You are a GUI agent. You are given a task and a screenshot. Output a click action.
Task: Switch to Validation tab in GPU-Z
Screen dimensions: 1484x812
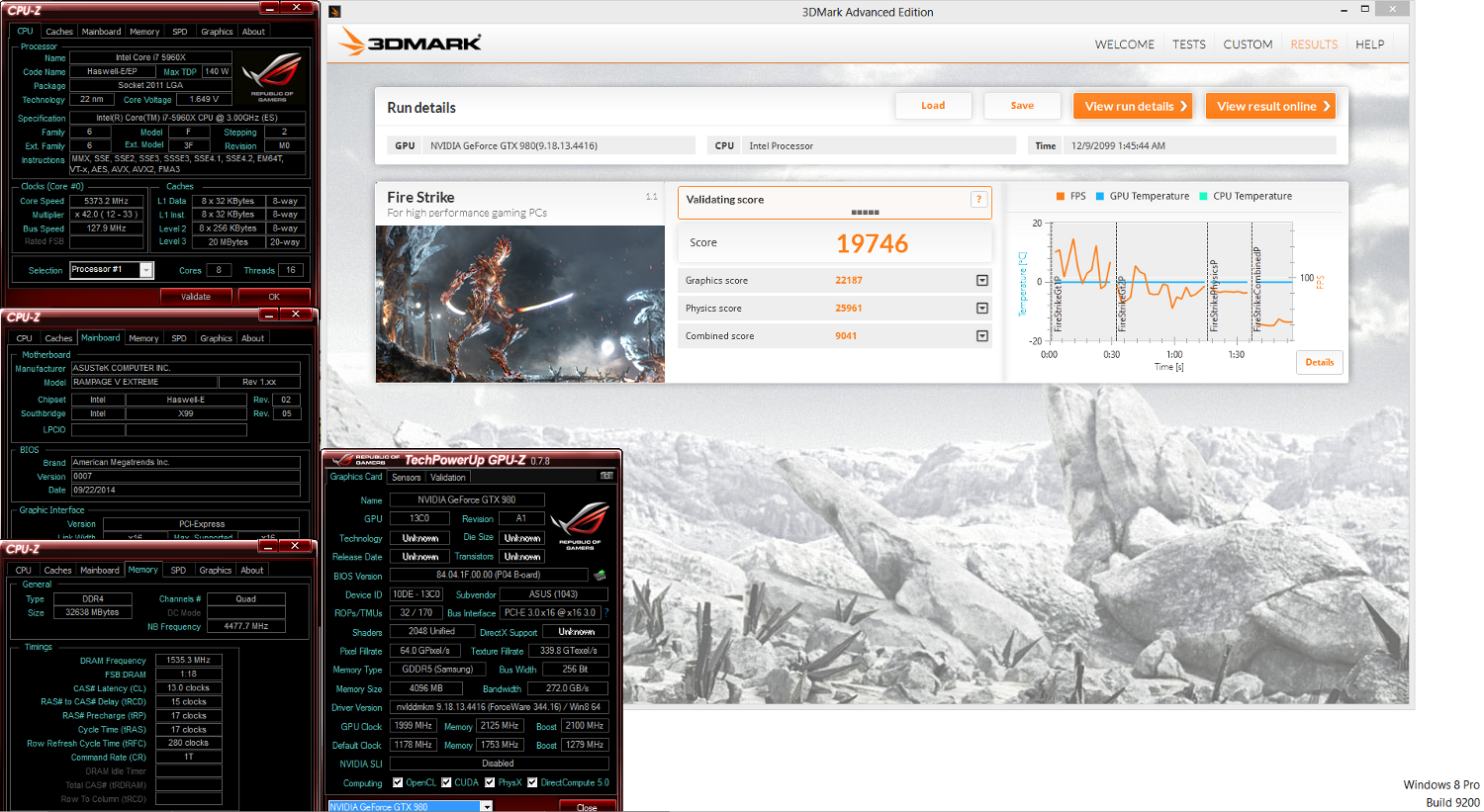coord(447,477)
